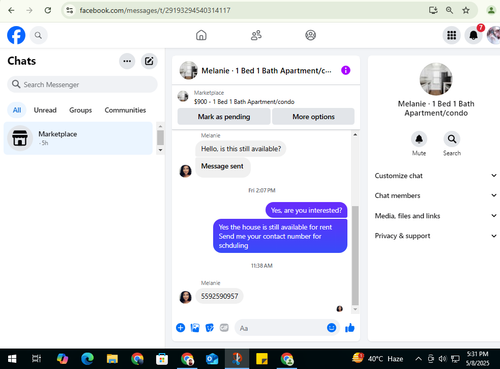Open more actions plus icon in composer
This screenshot has width=500, height=369.
tap(180, 328)
